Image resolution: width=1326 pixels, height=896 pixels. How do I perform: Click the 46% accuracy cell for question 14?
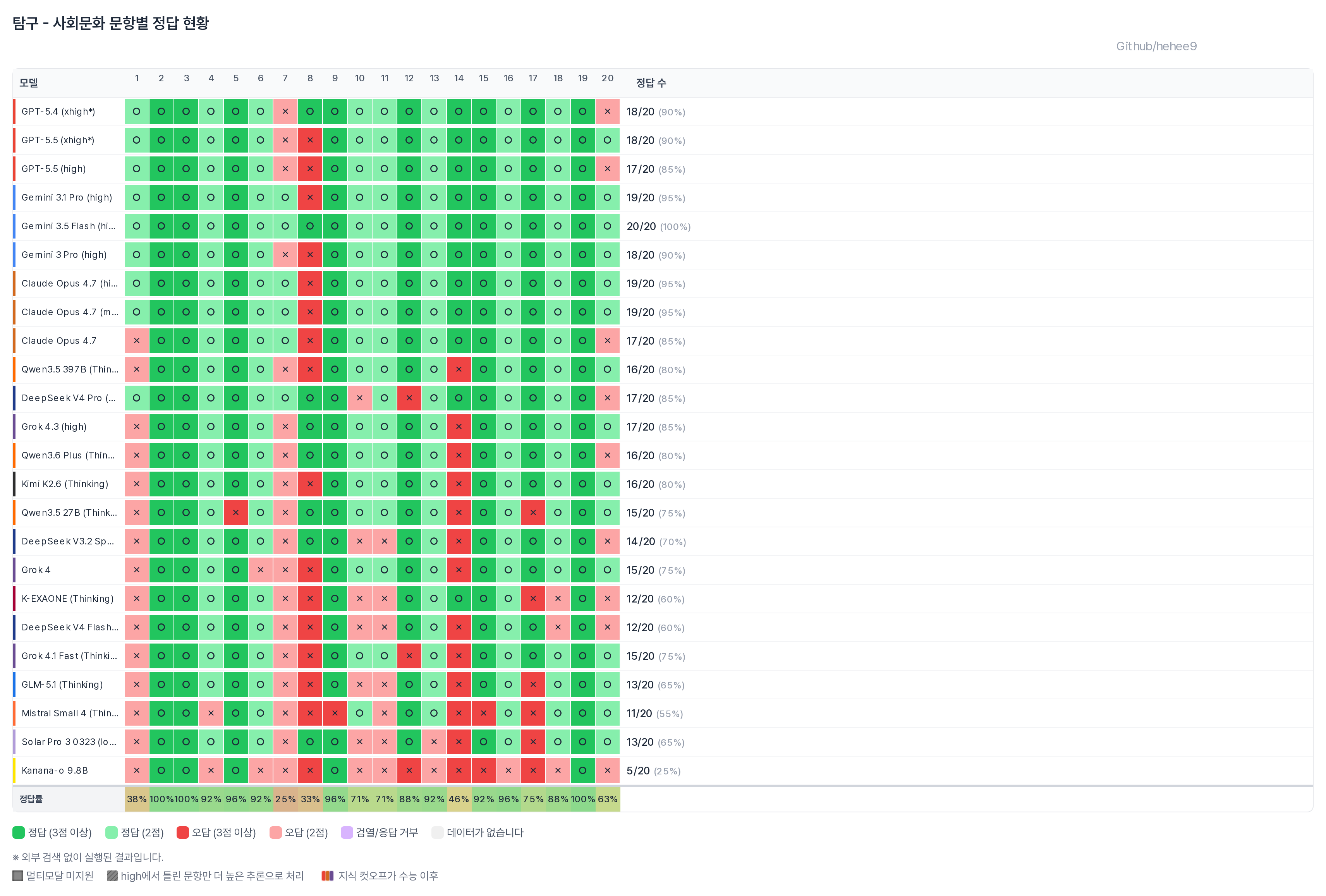[x=459, y=799]
